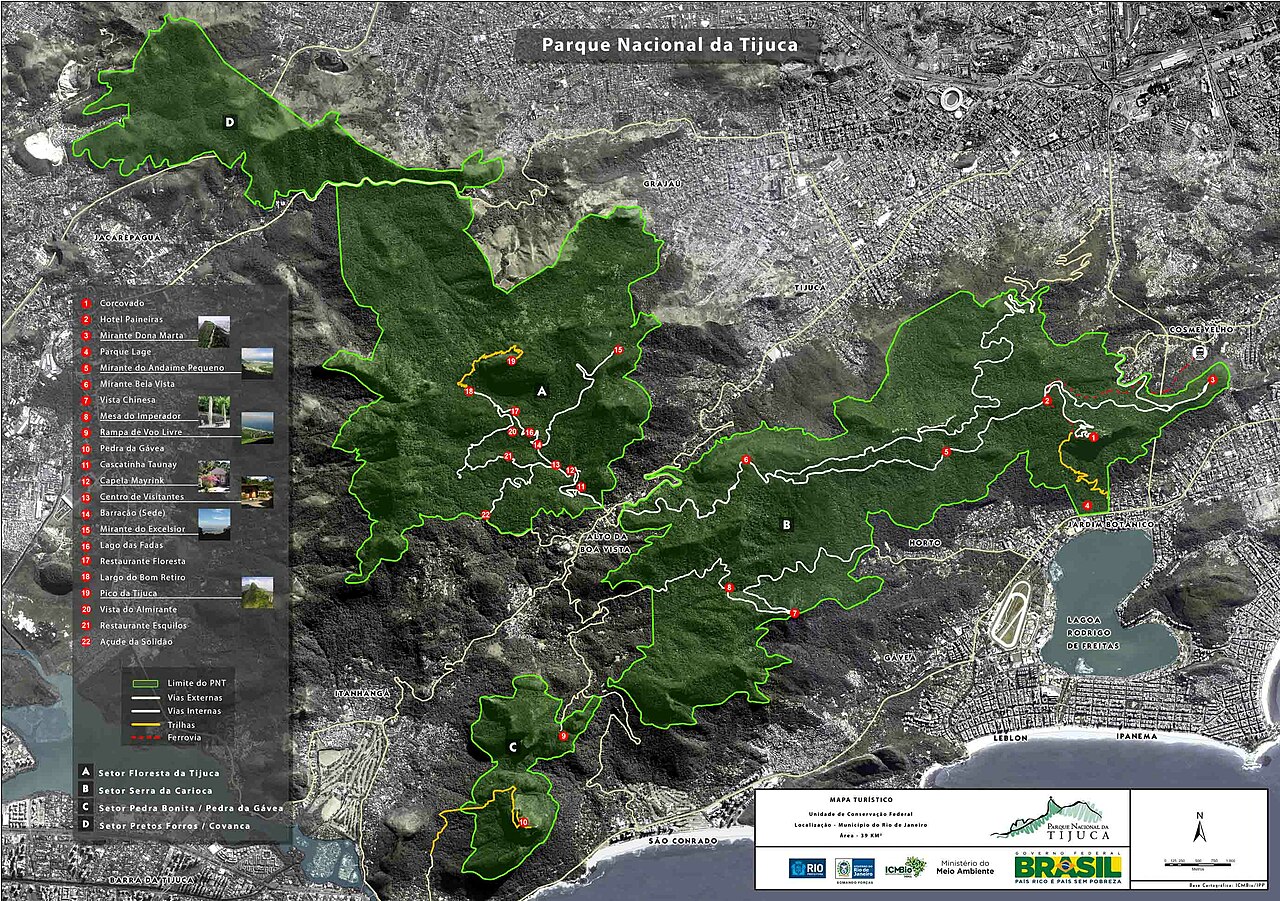Viewport: 1280px width, 901px height.
Task: Select the sector D label on the map
Action: (230, 122)
